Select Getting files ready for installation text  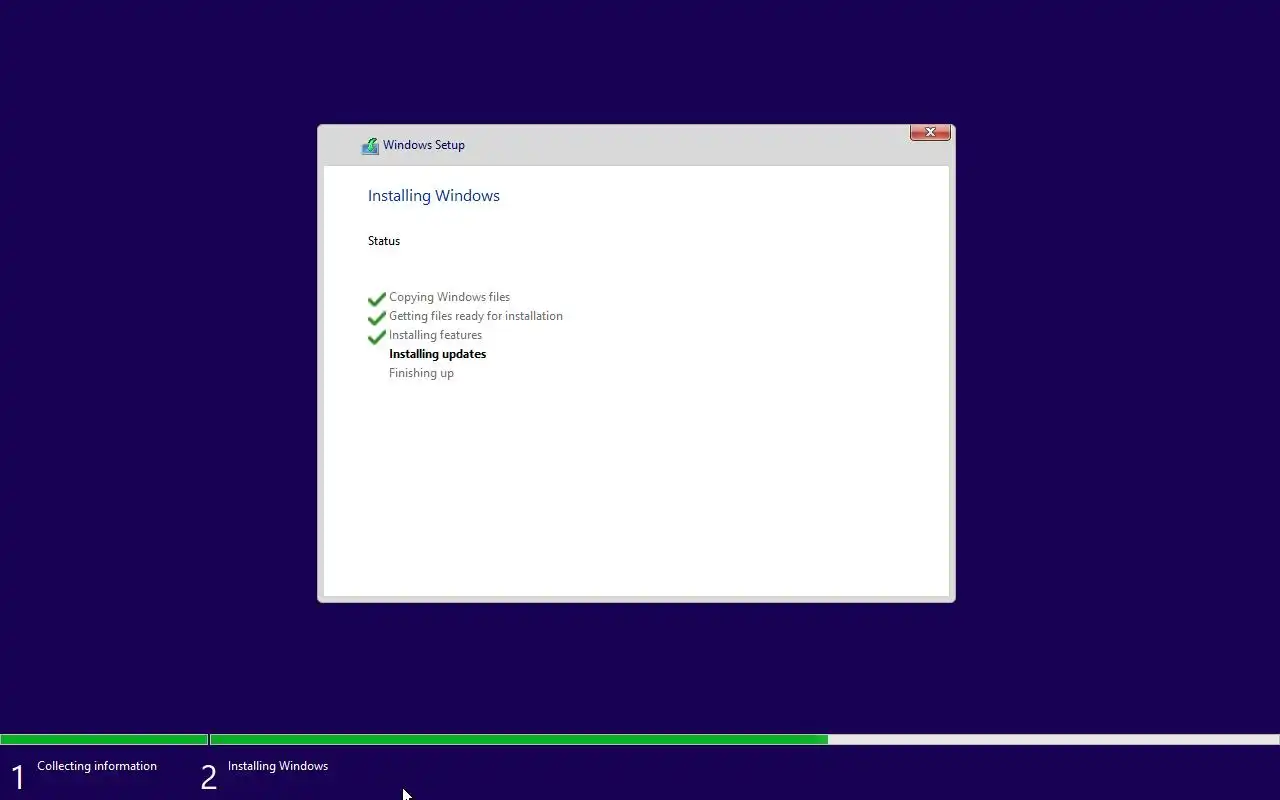476,316
